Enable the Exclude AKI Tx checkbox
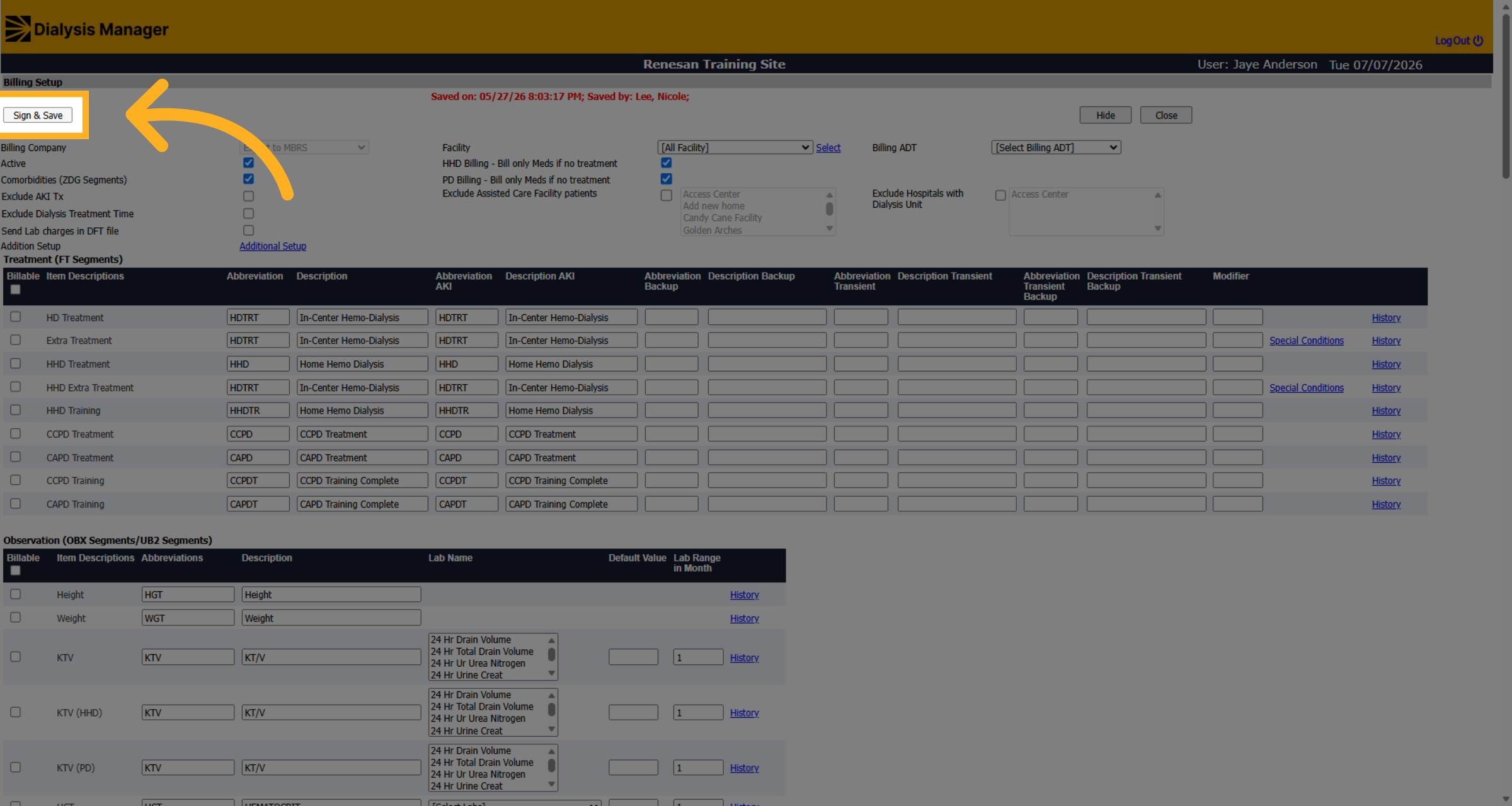Screen dimensions: 1512x806 pos(249,196)
